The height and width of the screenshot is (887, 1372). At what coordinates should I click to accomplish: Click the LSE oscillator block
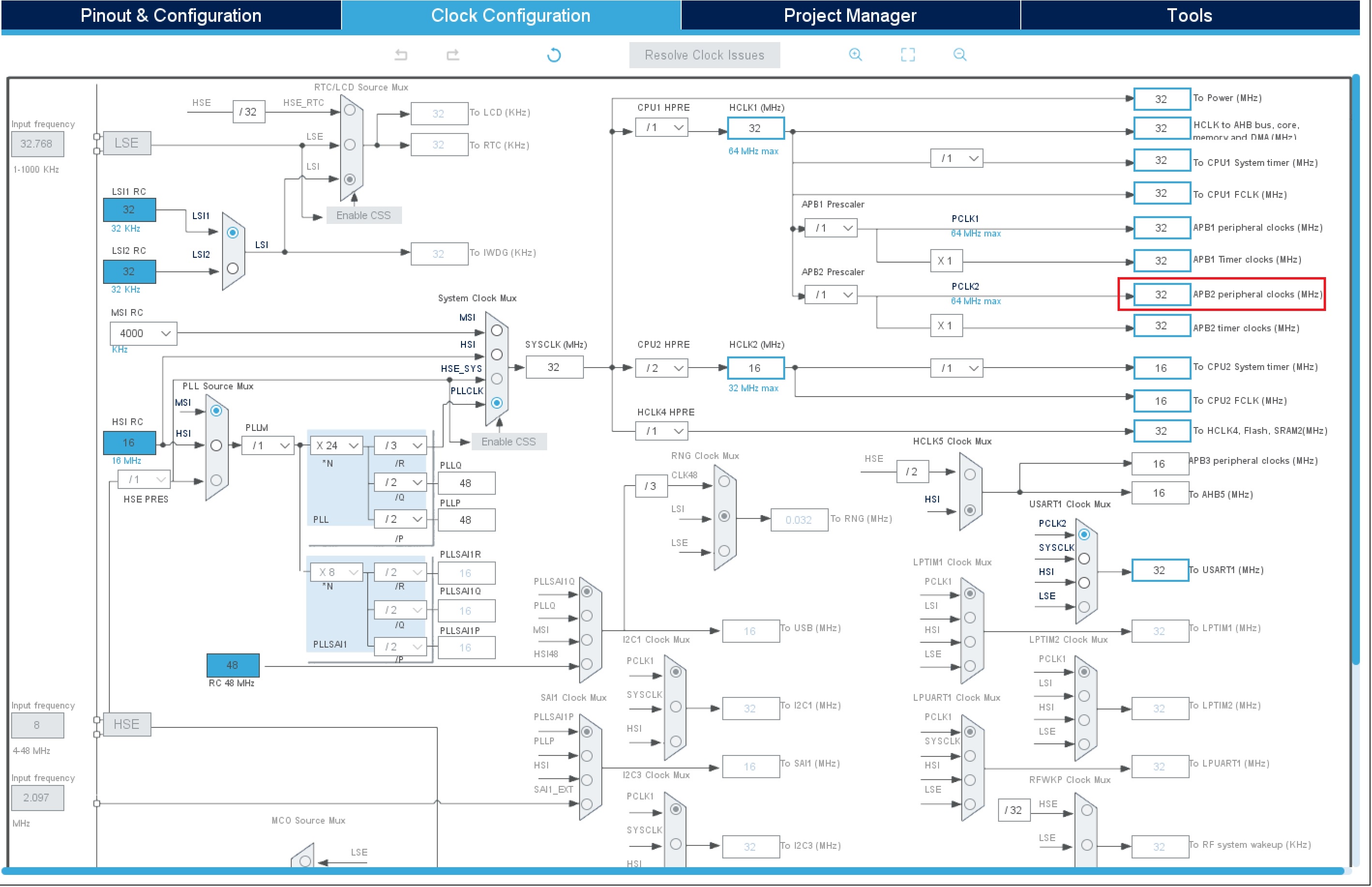coord(127,143)
